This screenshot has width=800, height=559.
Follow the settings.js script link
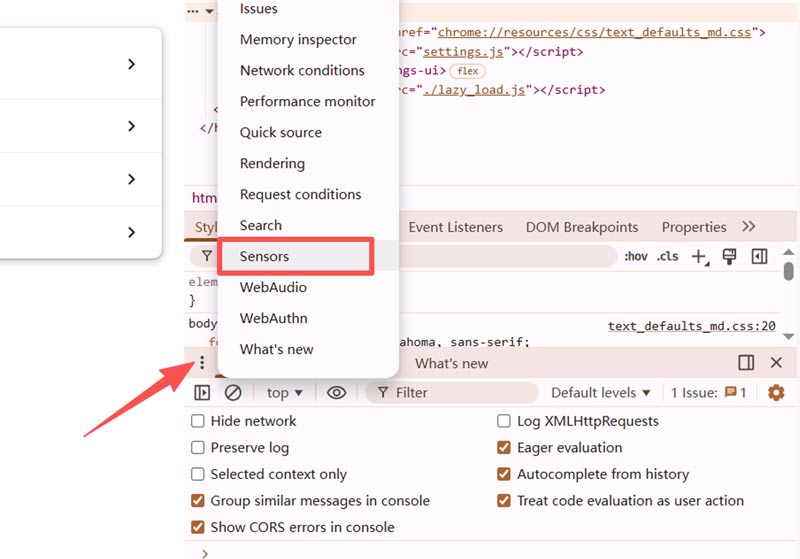[463, 52]
